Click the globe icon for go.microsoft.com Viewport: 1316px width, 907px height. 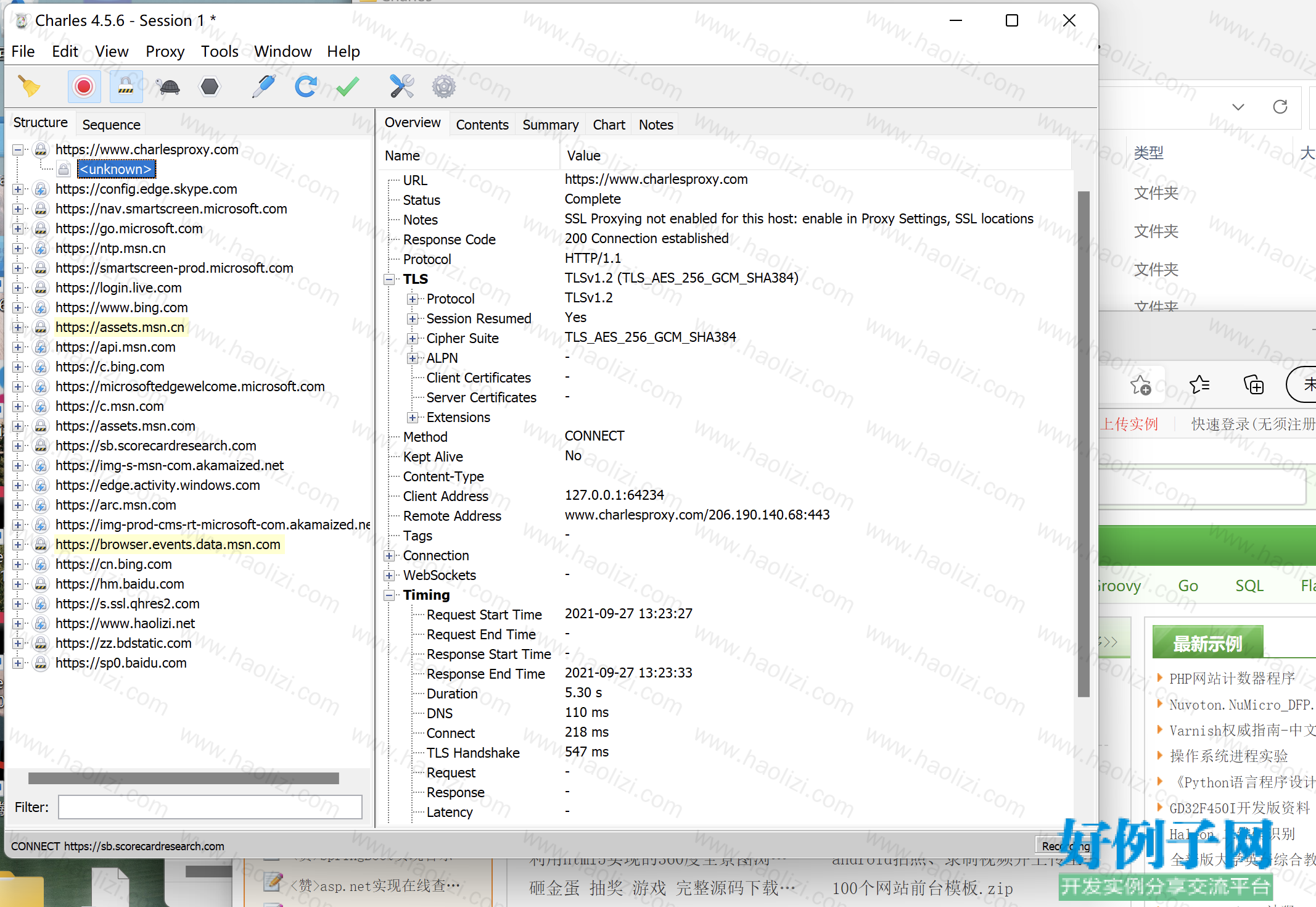pos(41,229)
